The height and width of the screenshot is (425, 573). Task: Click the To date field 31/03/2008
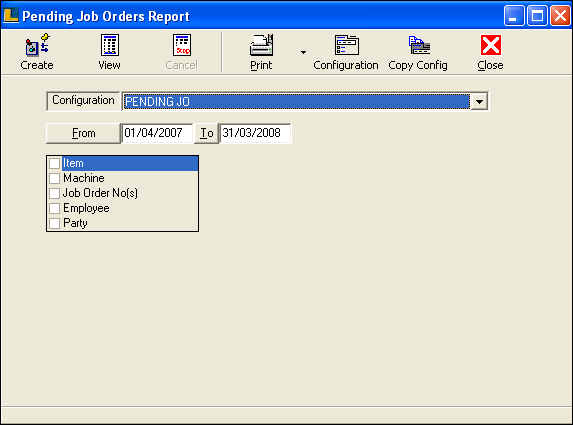[x=255, y=133]
